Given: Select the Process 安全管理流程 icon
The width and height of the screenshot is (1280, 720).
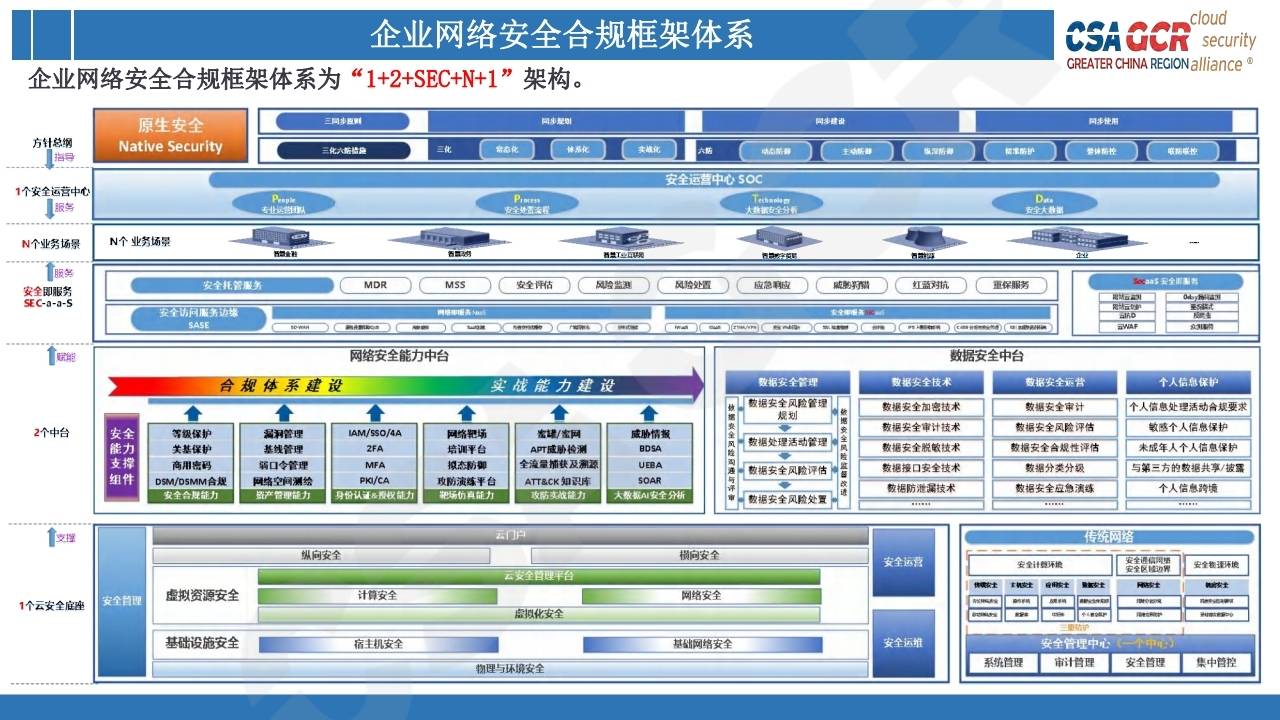Looking at the screenshot, I should coord(525,202).
